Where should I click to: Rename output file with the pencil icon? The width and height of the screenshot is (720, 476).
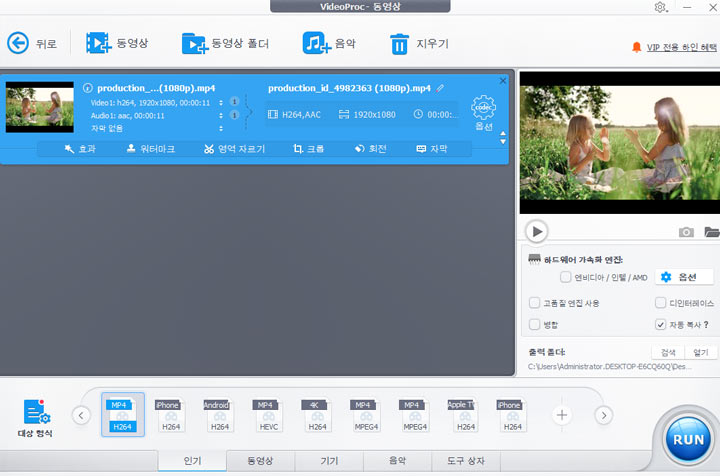440,88
